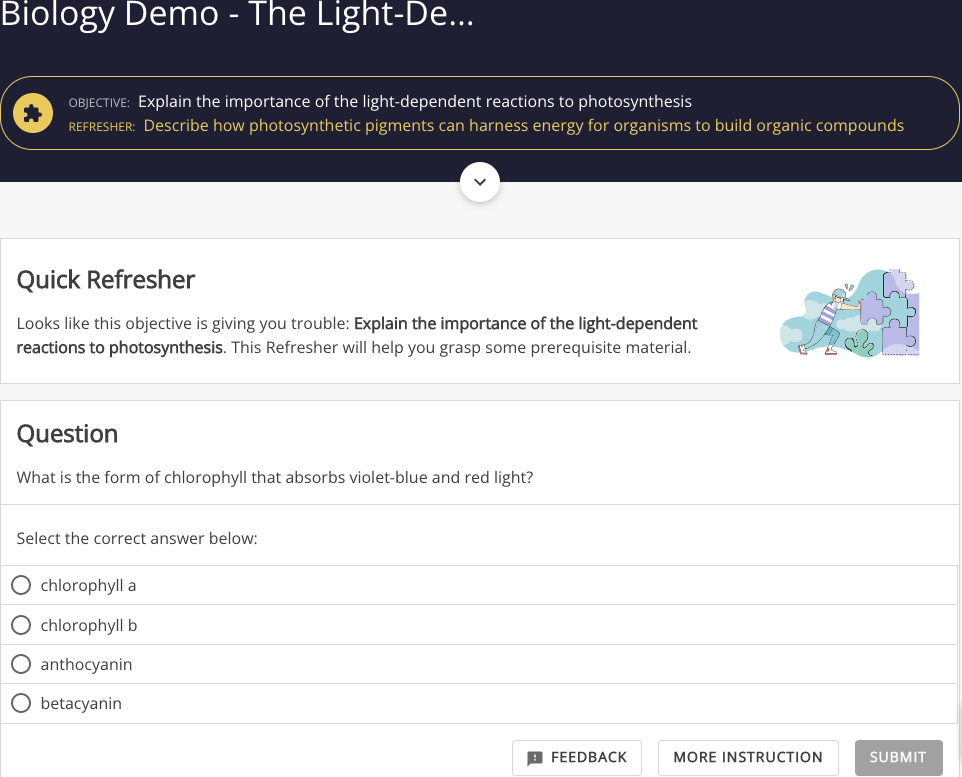The image size is (962, 777).
Task: Click the Feedback button's speech bubble icon
Action: 535,758
